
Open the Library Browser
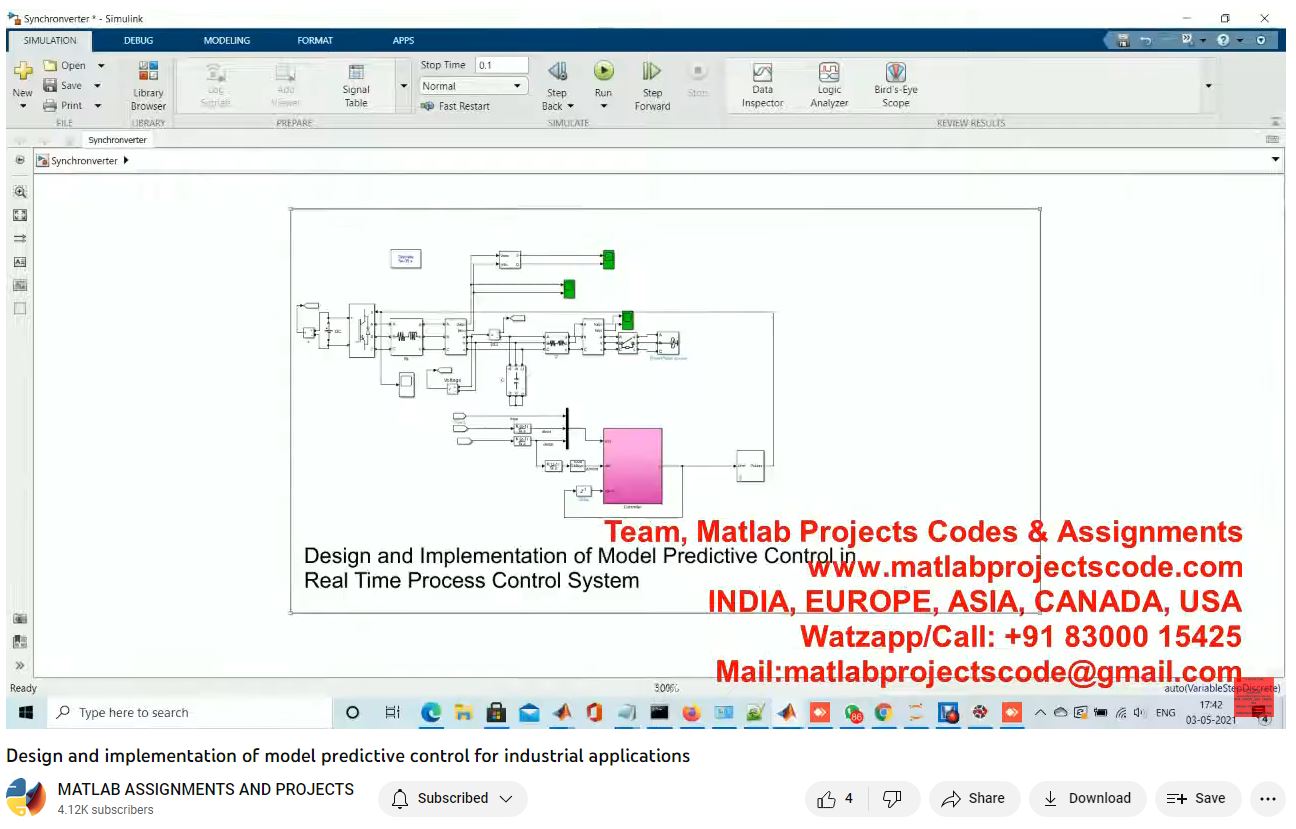pos(148,86)
